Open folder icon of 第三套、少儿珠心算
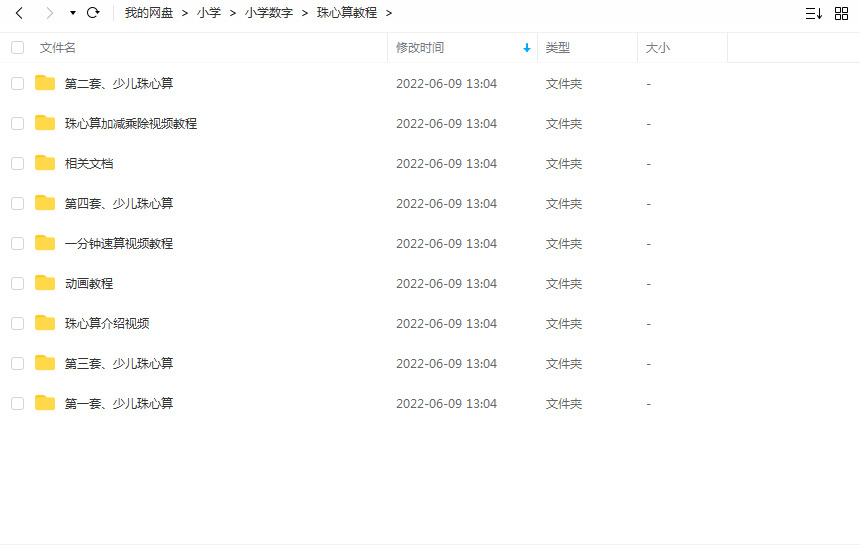Image resolution: width=860 pixels, height=549 pixels. click(45, 363)
